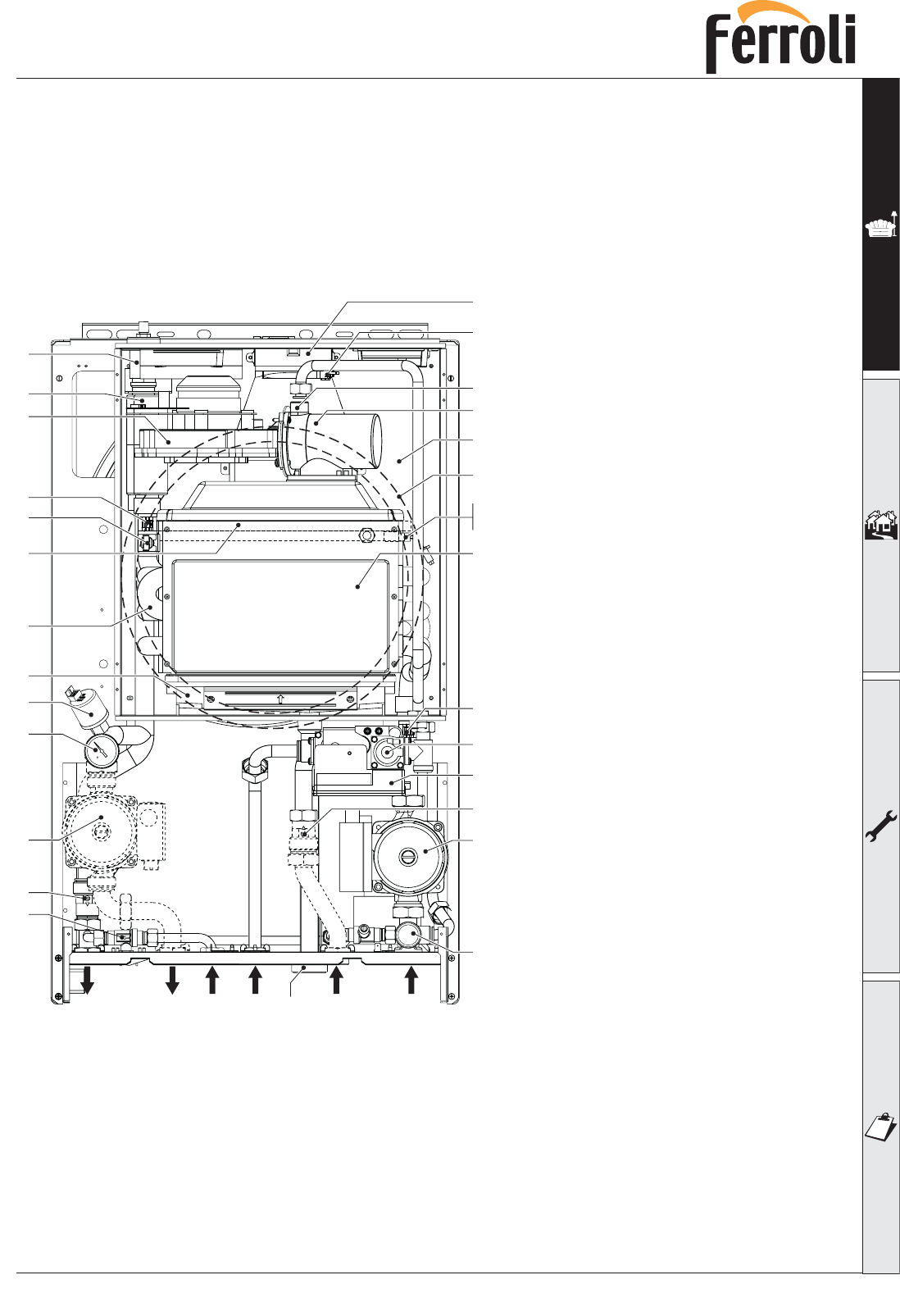Open the house installation section tab

[x=880, y=525]
